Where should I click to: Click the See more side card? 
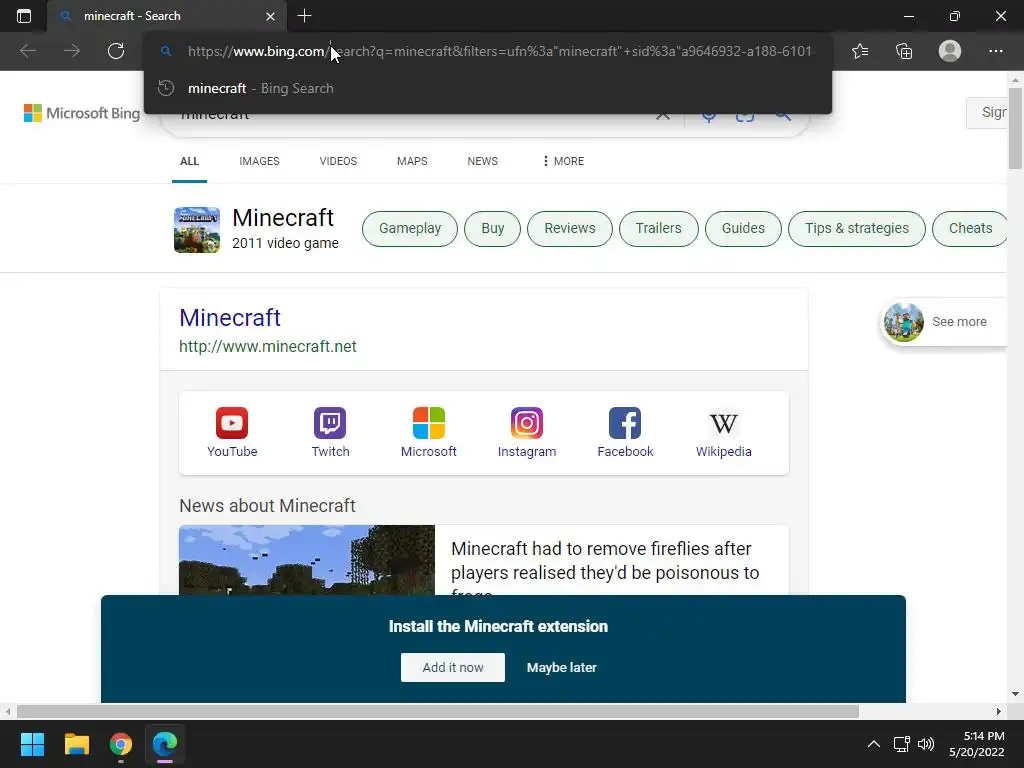point(944,322)
